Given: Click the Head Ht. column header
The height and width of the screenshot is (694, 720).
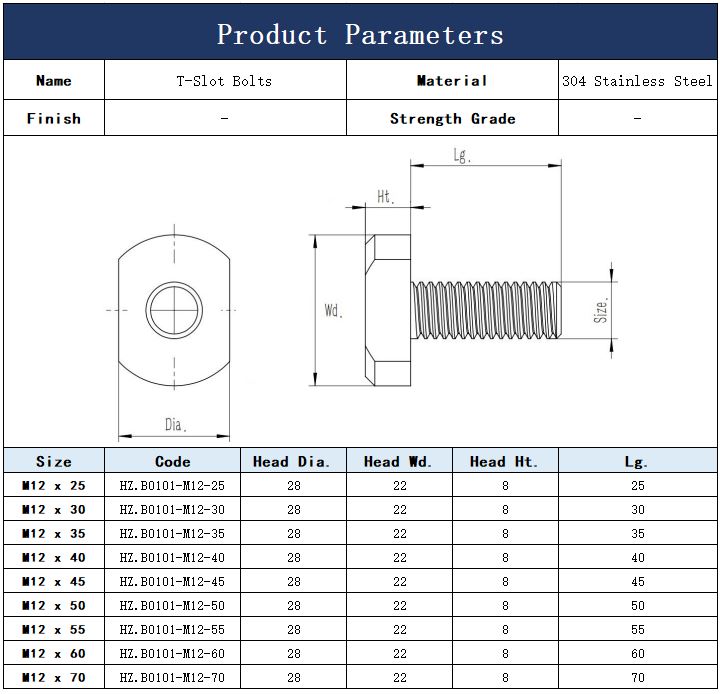Looking at the screenshot, I should click(504, 461).
